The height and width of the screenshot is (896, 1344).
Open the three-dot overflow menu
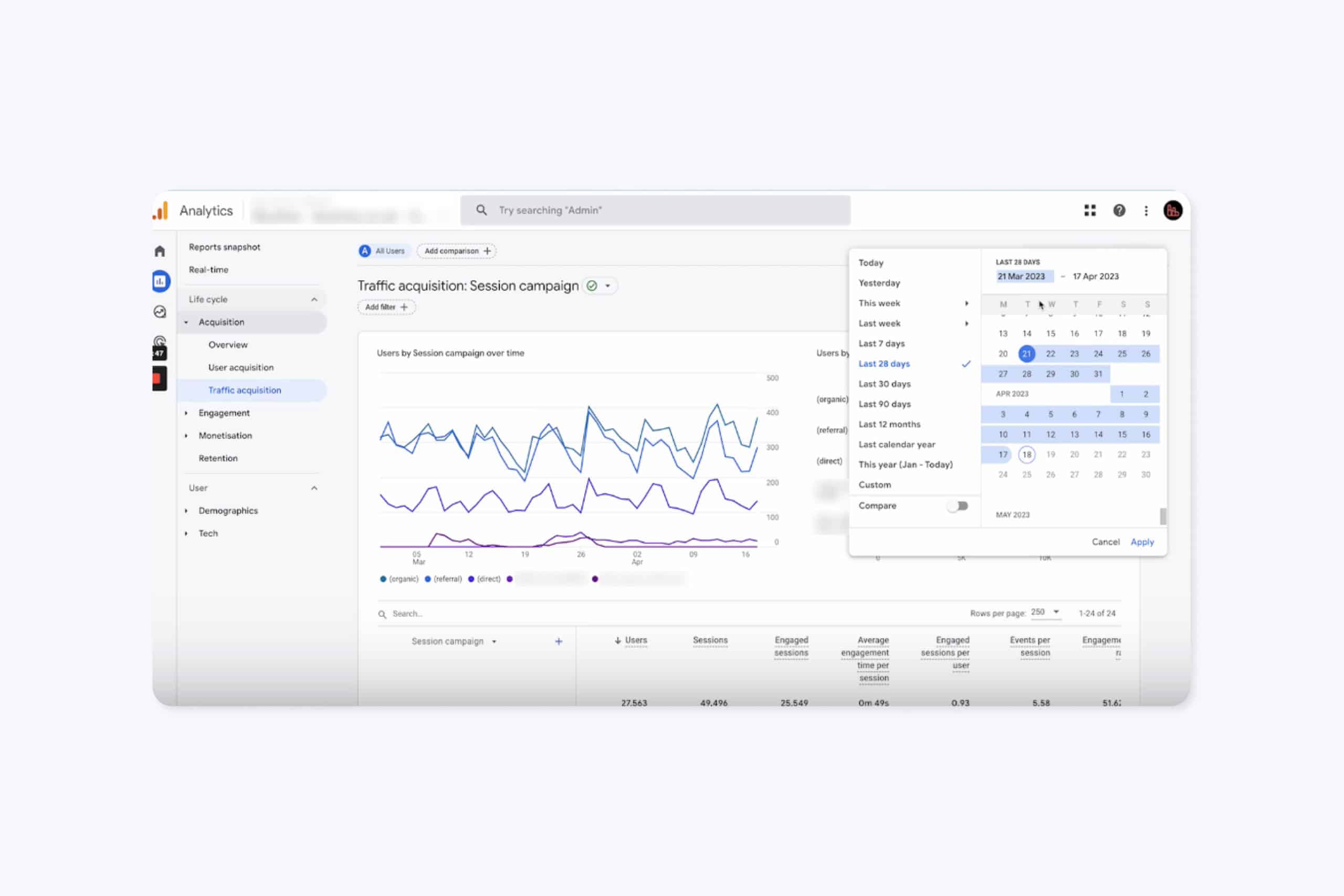pyautogui.click(x=1146, y=210)
